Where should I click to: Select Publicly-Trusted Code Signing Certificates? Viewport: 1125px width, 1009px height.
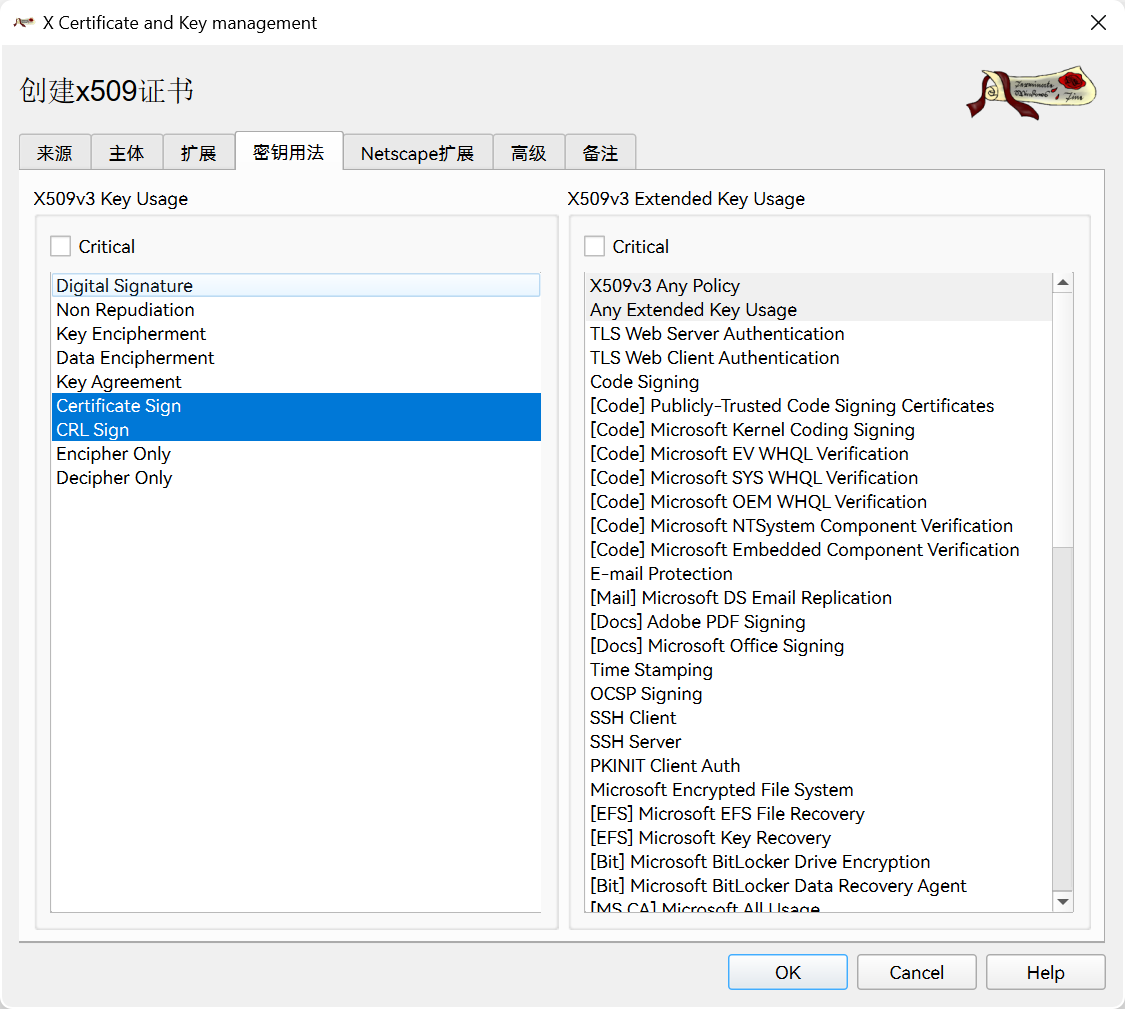pyautogui.click(x=819, y=405)
